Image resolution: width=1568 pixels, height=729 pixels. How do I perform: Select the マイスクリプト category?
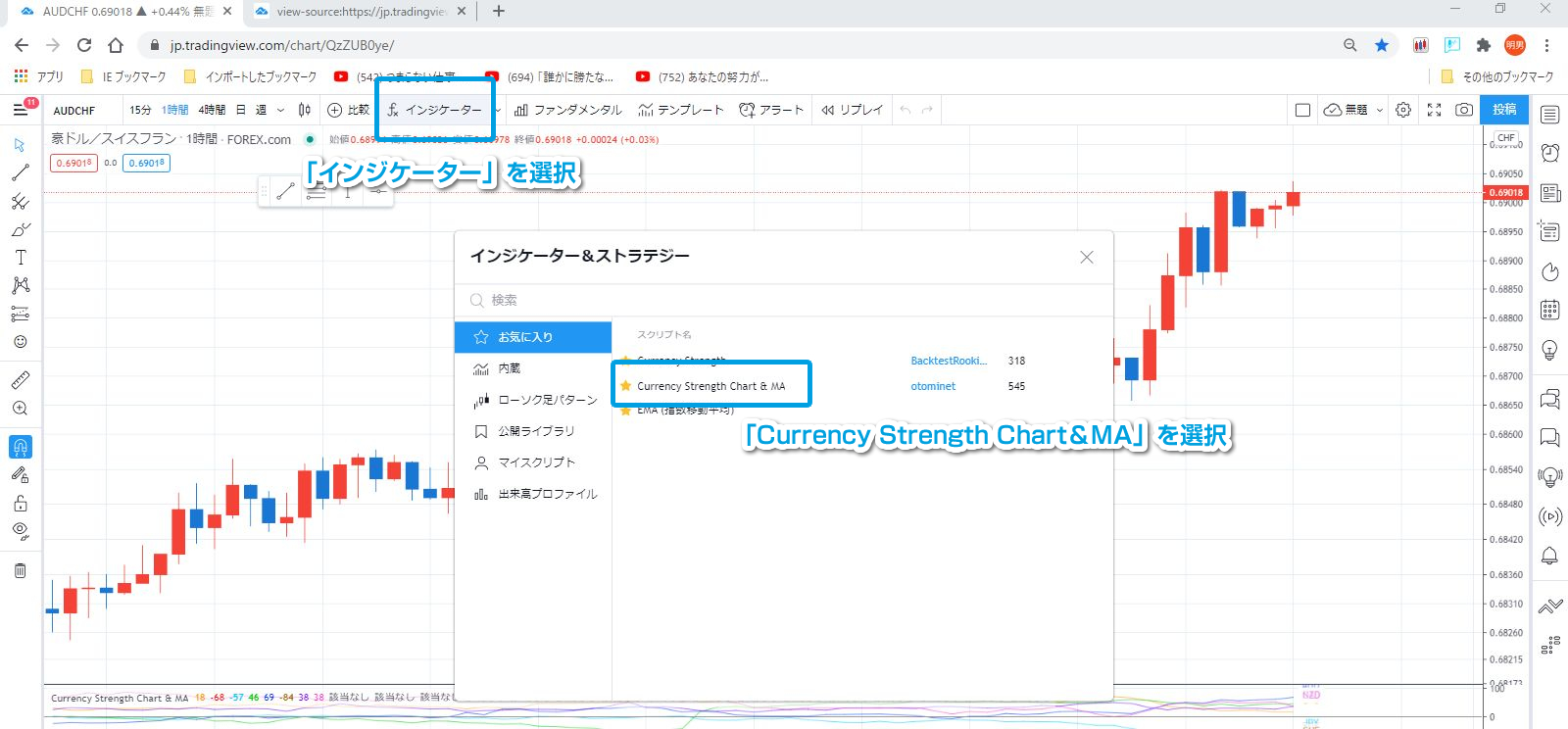pyautogui.click(x=533, y=462)
